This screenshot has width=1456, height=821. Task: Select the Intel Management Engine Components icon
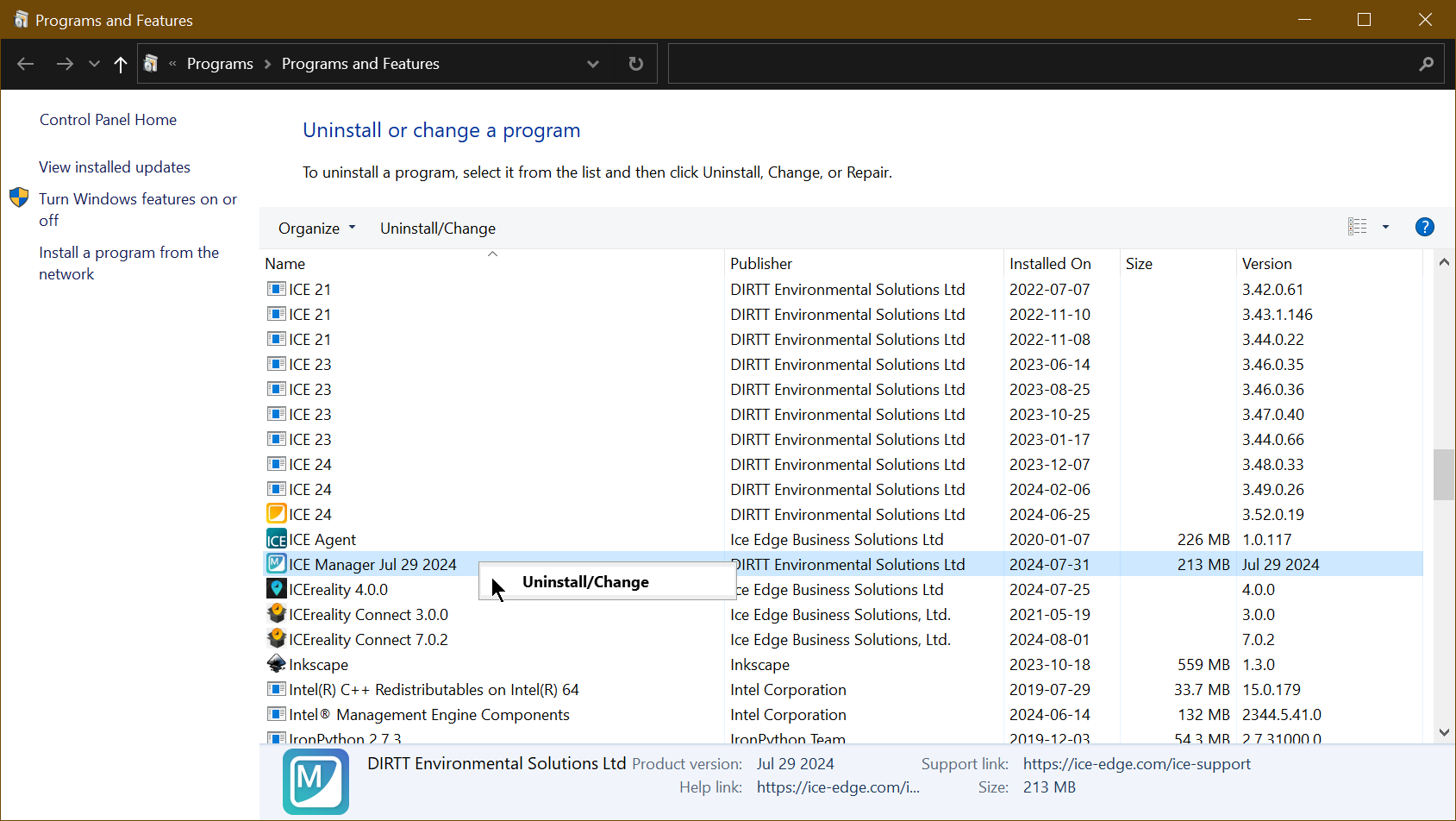[x=276, y=714]
